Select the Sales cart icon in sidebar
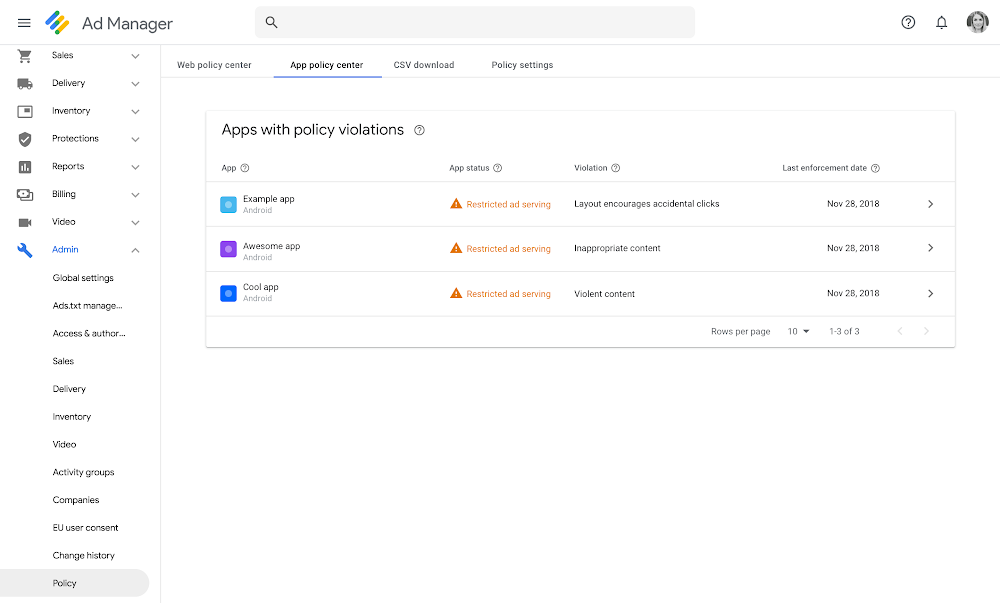1000x603 pixels. (x=24, y=55)
